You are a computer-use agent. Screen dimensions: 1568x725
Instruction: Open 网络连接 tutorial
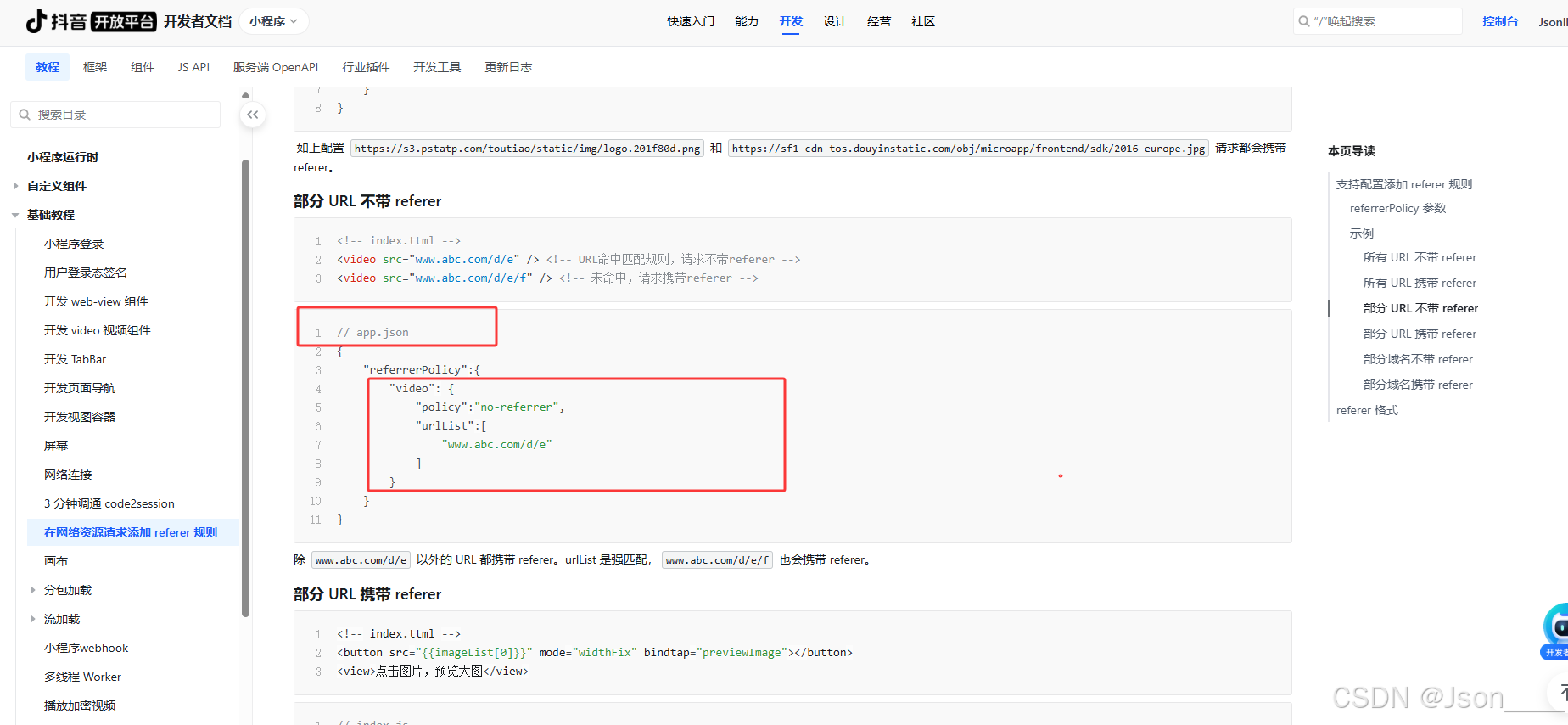click(68, 475)
